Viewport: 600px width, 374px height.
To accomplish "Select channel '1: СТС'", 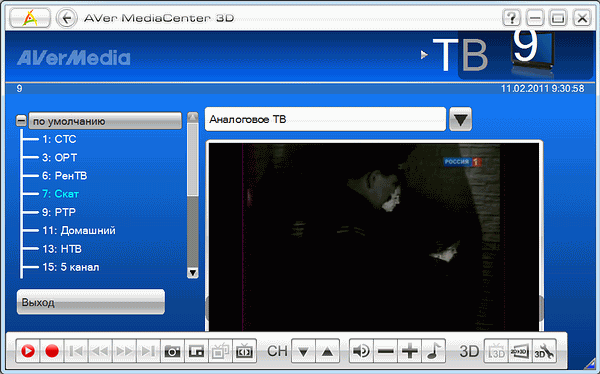I will [x=59, y=139].
